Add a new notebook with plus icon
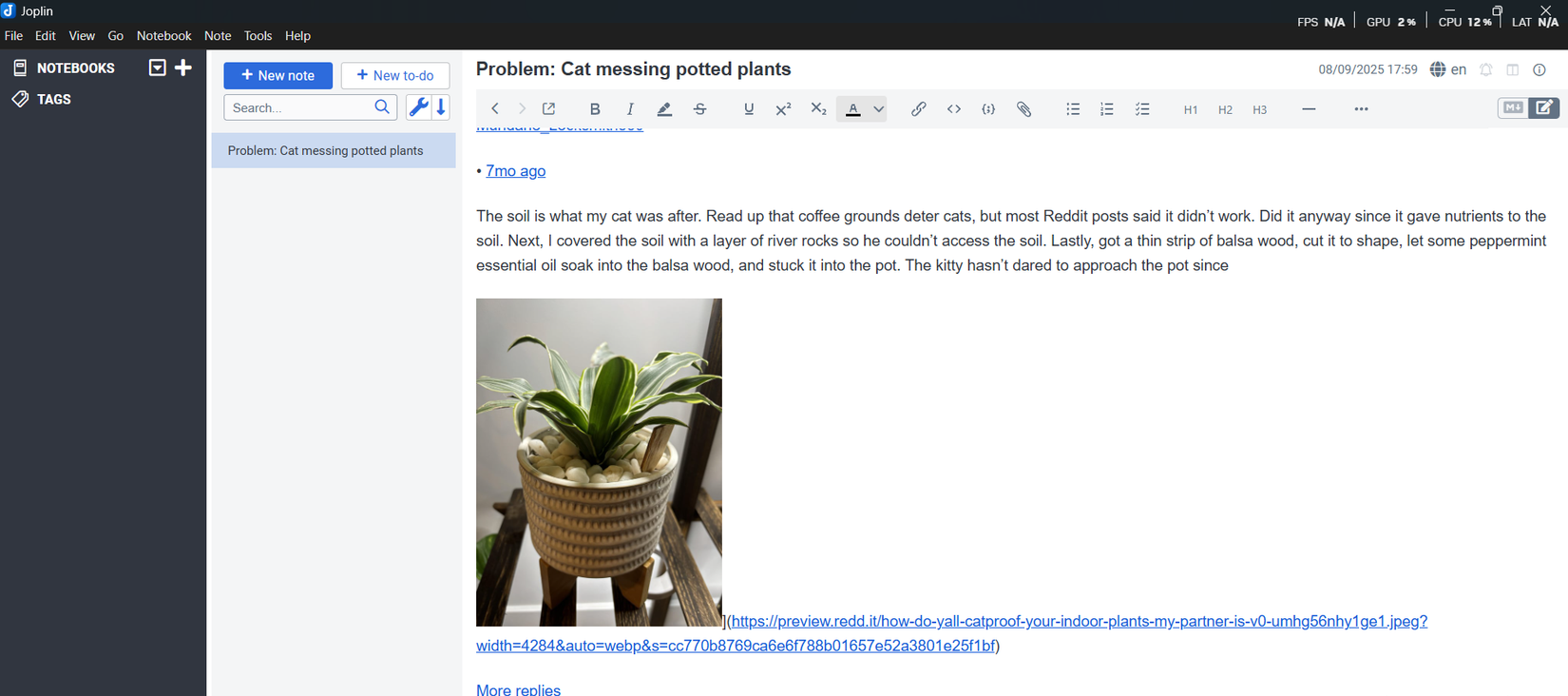Image resolution: width=1568 pixels, height=696 pixels. pyautogui.click(x=183, y=68)
